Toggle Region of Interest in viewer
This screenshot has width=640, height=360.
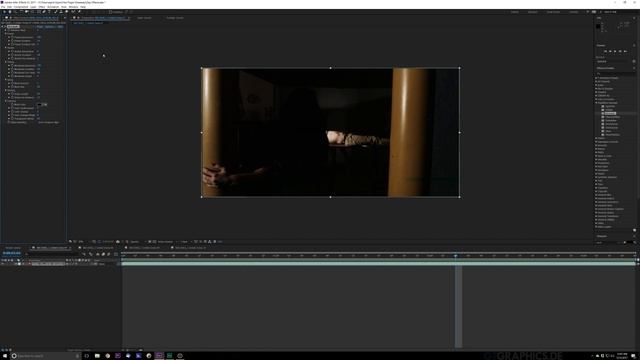pos(150,242)
